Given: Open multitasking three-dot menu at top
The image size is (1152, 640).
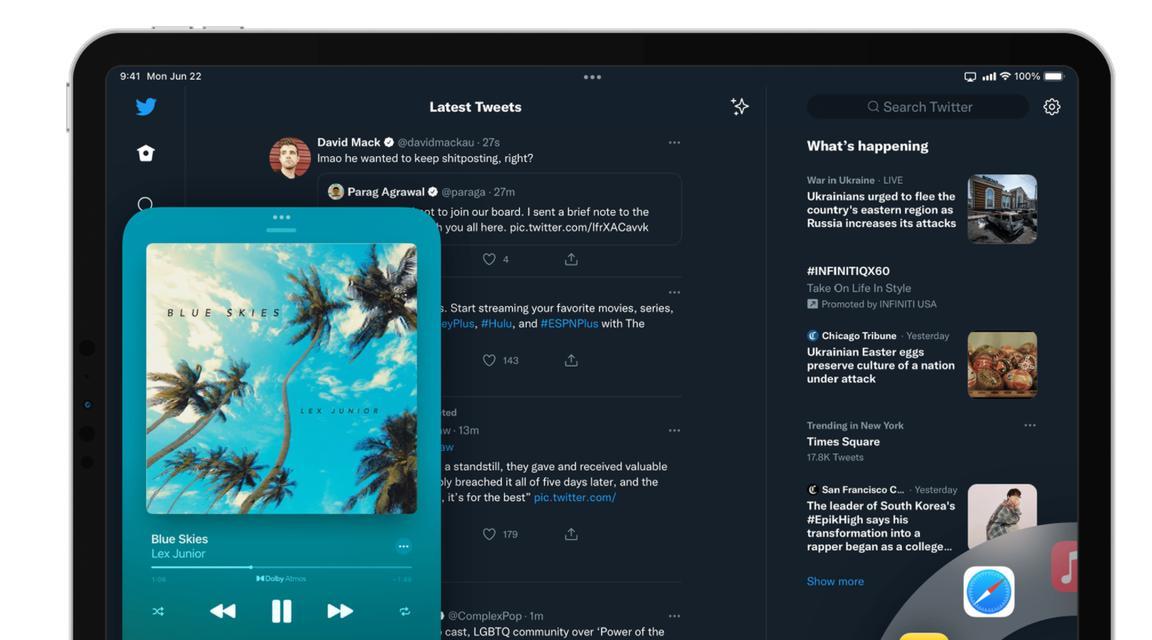Looking at the screenshot, I should point(592,76).
